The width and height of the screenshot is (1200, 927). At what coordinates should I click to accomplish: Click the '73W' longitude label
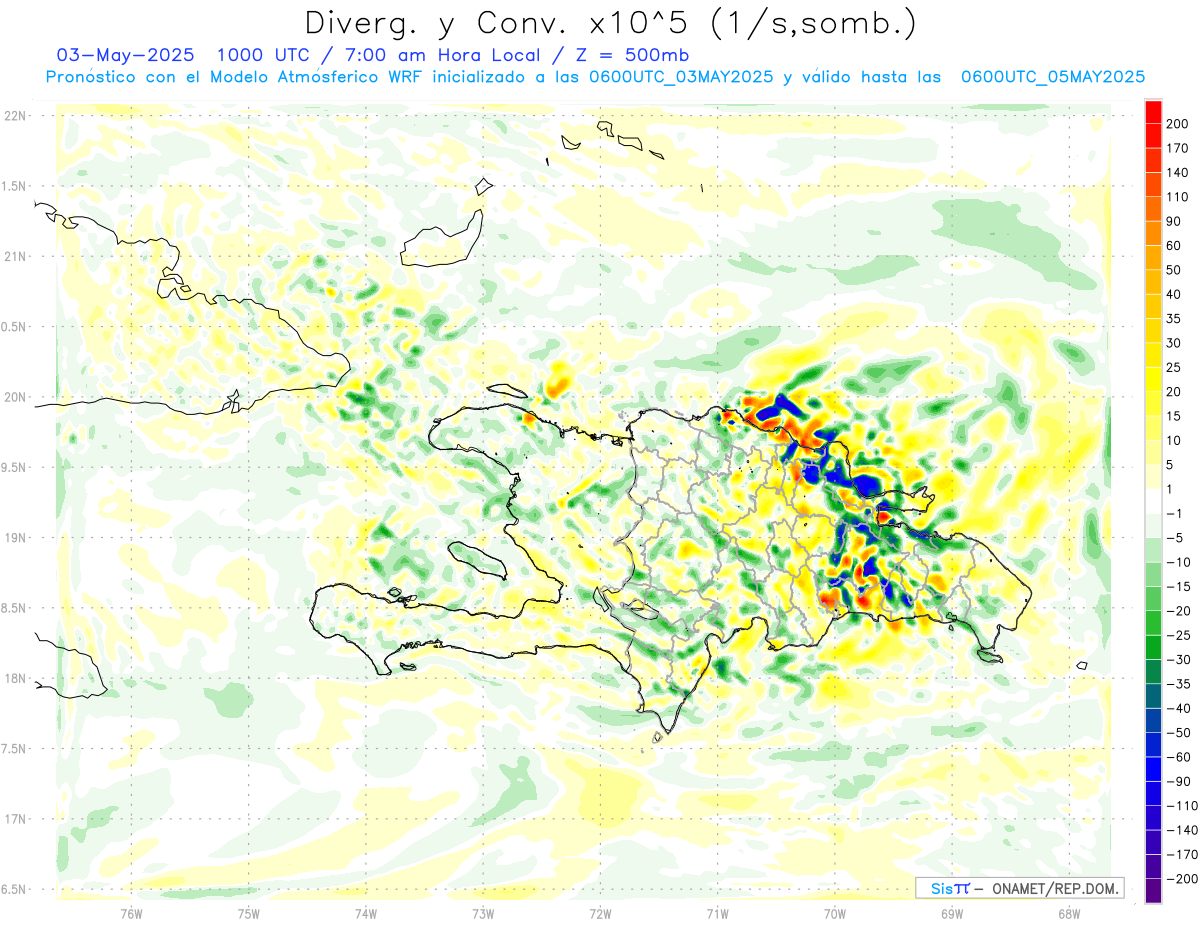point(483,914)
